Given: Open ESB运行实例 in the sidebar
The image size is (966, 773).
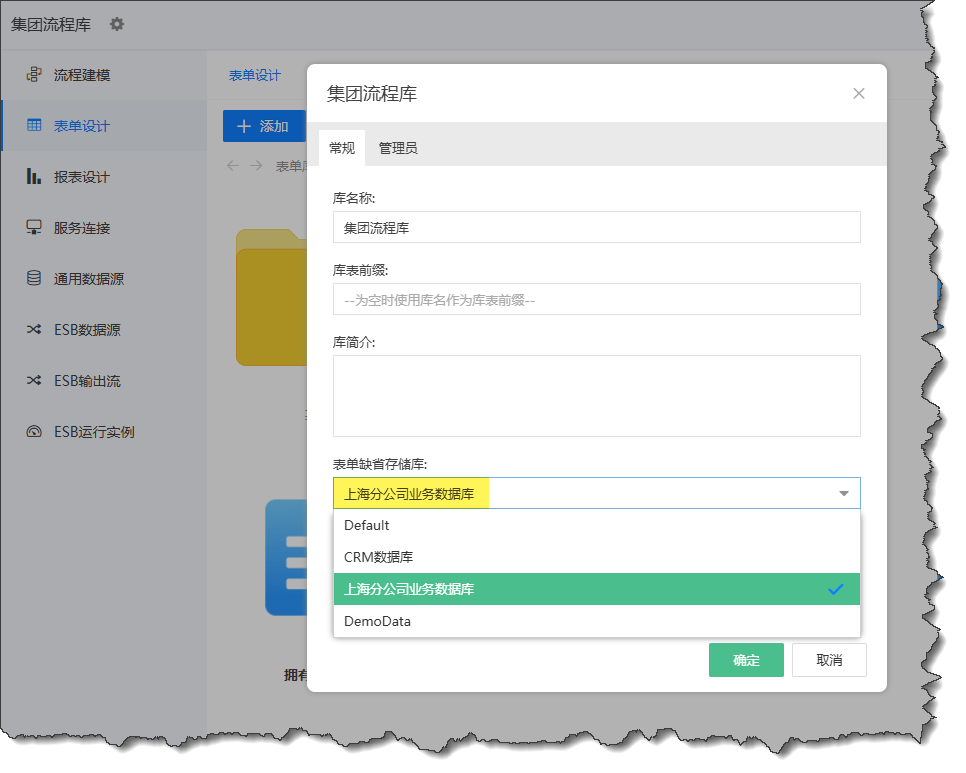Looking at the screenshot, I should 93,432.
